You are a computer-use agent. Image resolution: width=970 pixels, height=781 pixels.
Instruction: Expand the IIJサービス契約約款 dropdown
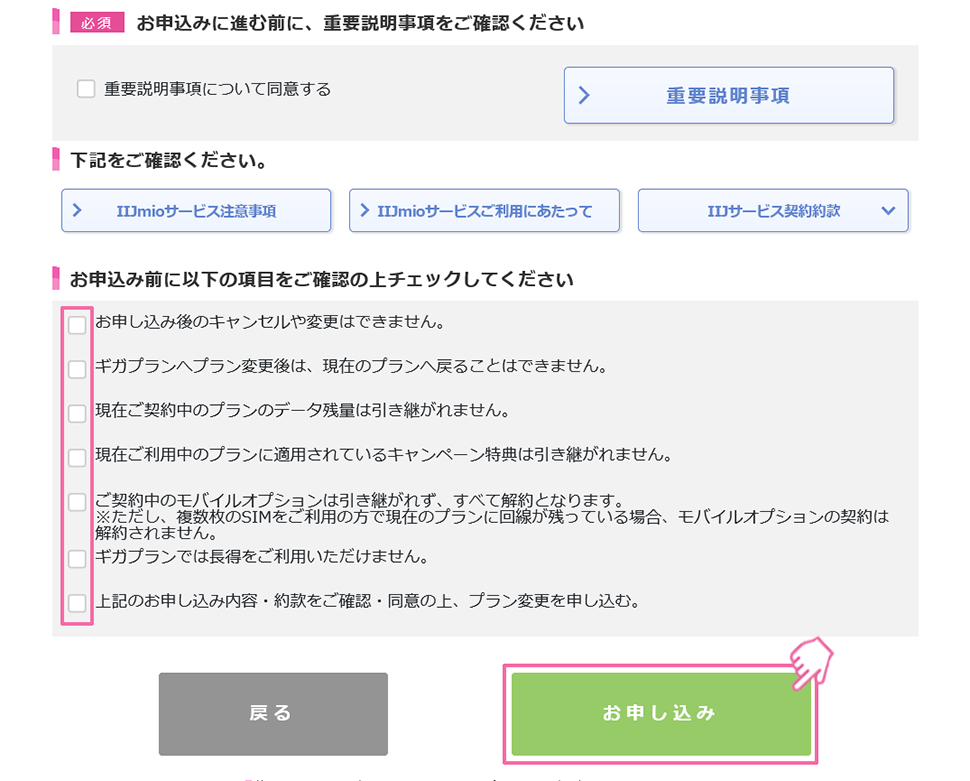pyautogui.click(x=772, y=211)
